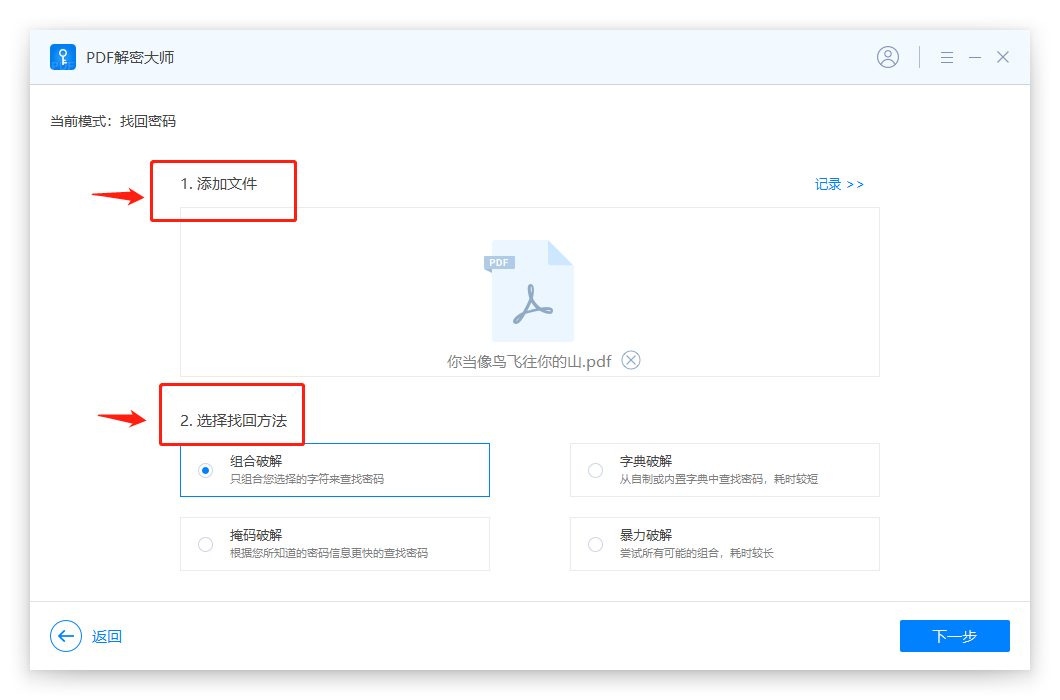Click the PDF解密大师 app logo icon
Image resolution: width=1060 pixels, height=700 pixels.
pos(63,57)
